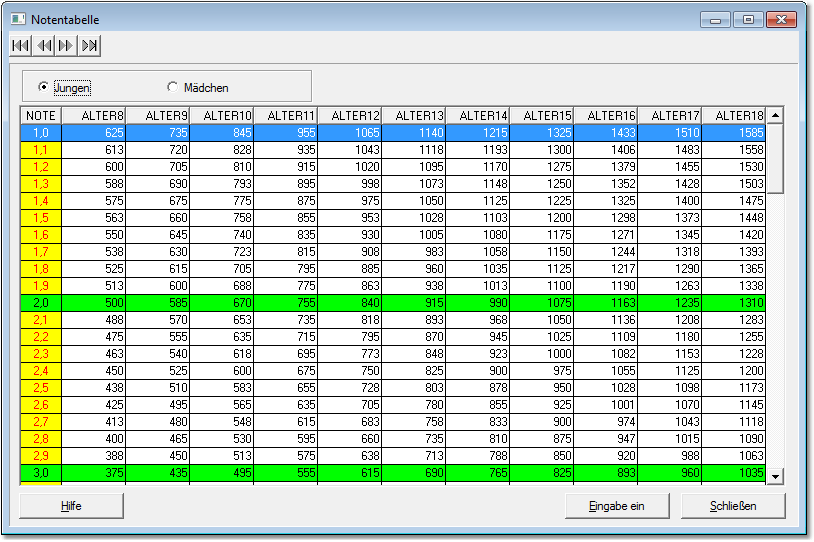Image resolution: width=814 pixels, height=542 pixels.
Task: Select the yellow grade 1,5 cell
Action: 41,218
